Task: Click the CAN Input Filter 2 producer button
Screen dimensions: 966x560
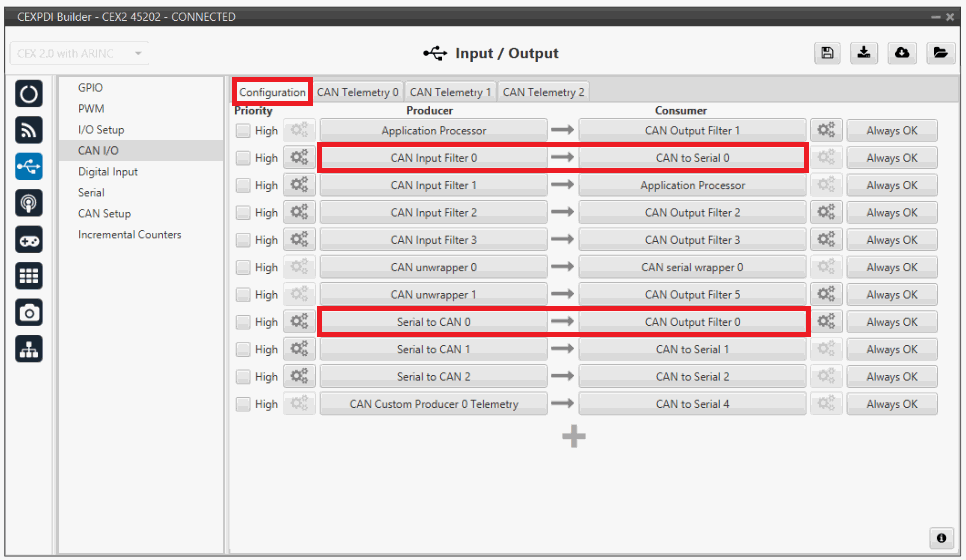Action: point(433,213)
